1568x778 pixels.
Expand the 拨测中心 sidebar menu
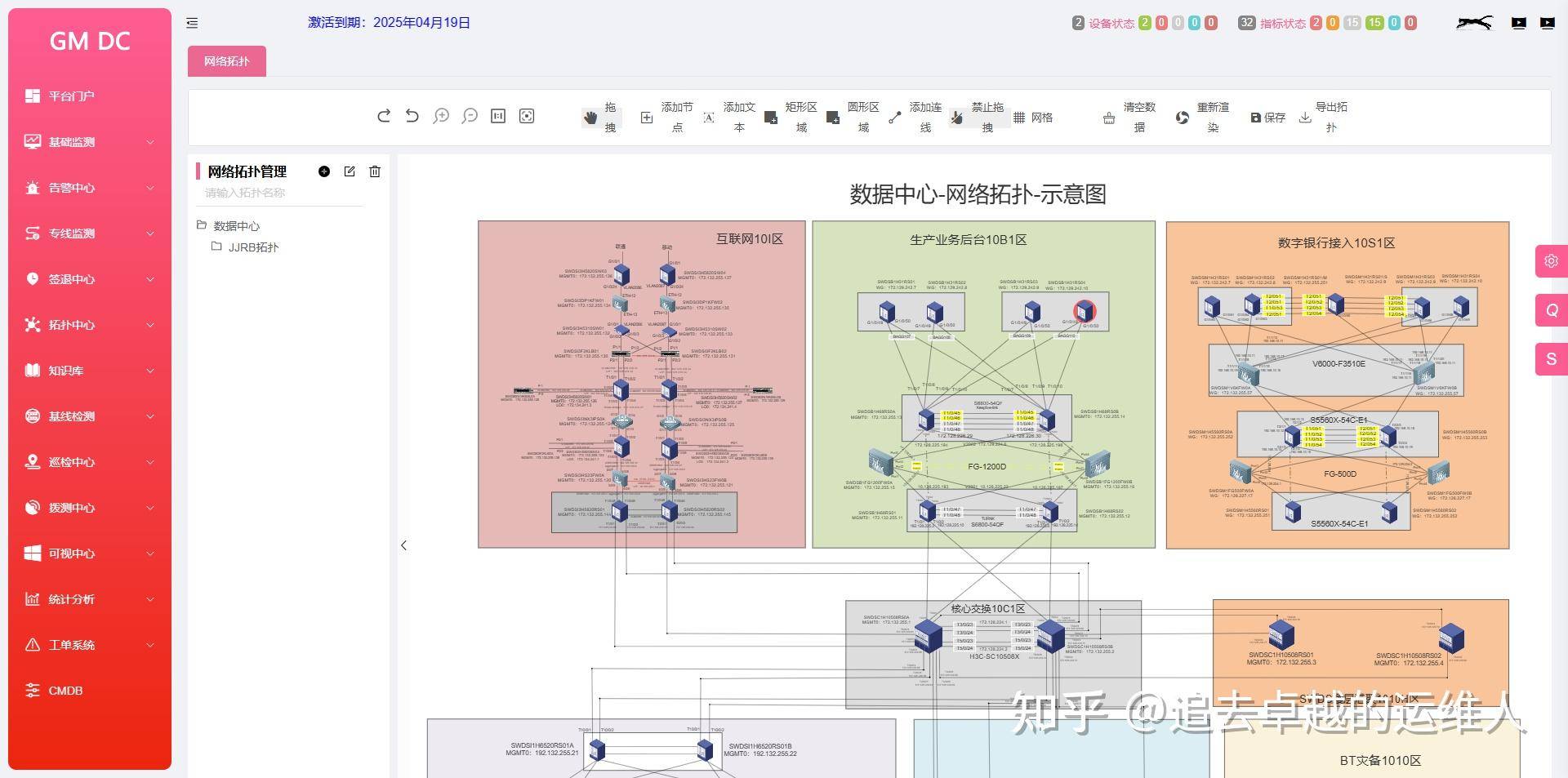click(90, 508)
